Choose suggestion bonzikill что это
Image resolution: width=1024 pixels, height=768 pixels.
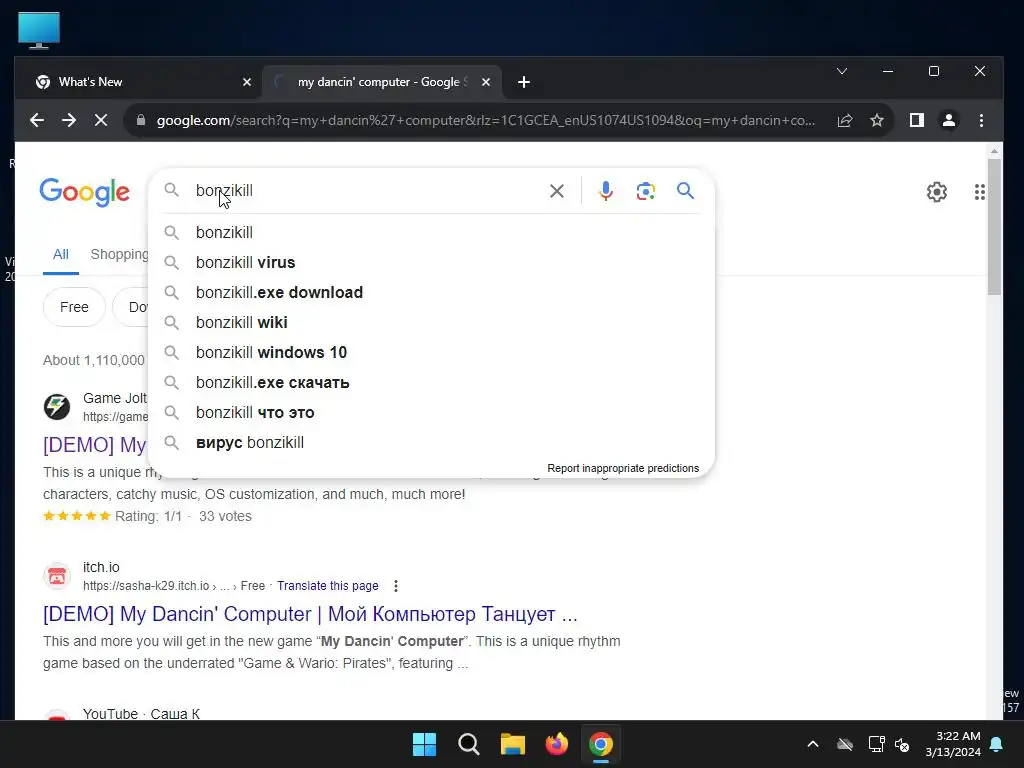click(x=432, y=413)
